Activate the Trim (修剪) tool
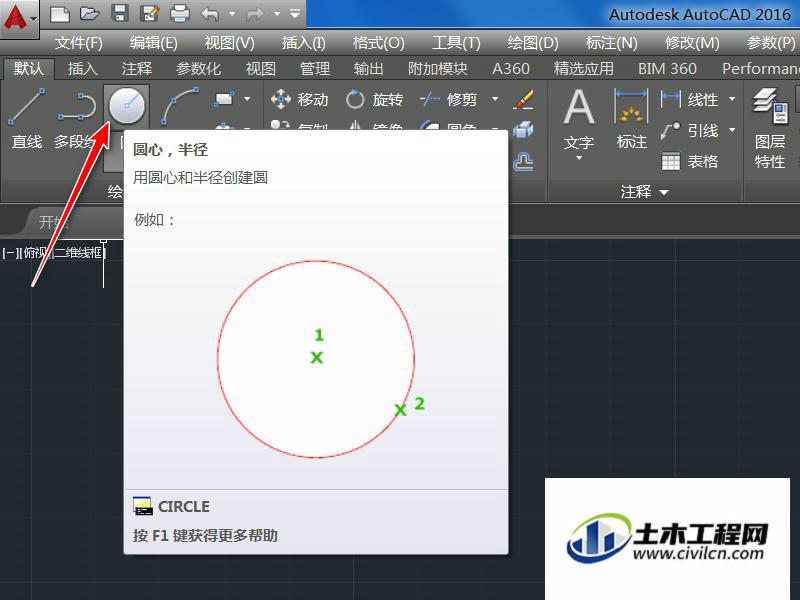The width and height of the screenshot is (800, 600). tap(449, 99)
